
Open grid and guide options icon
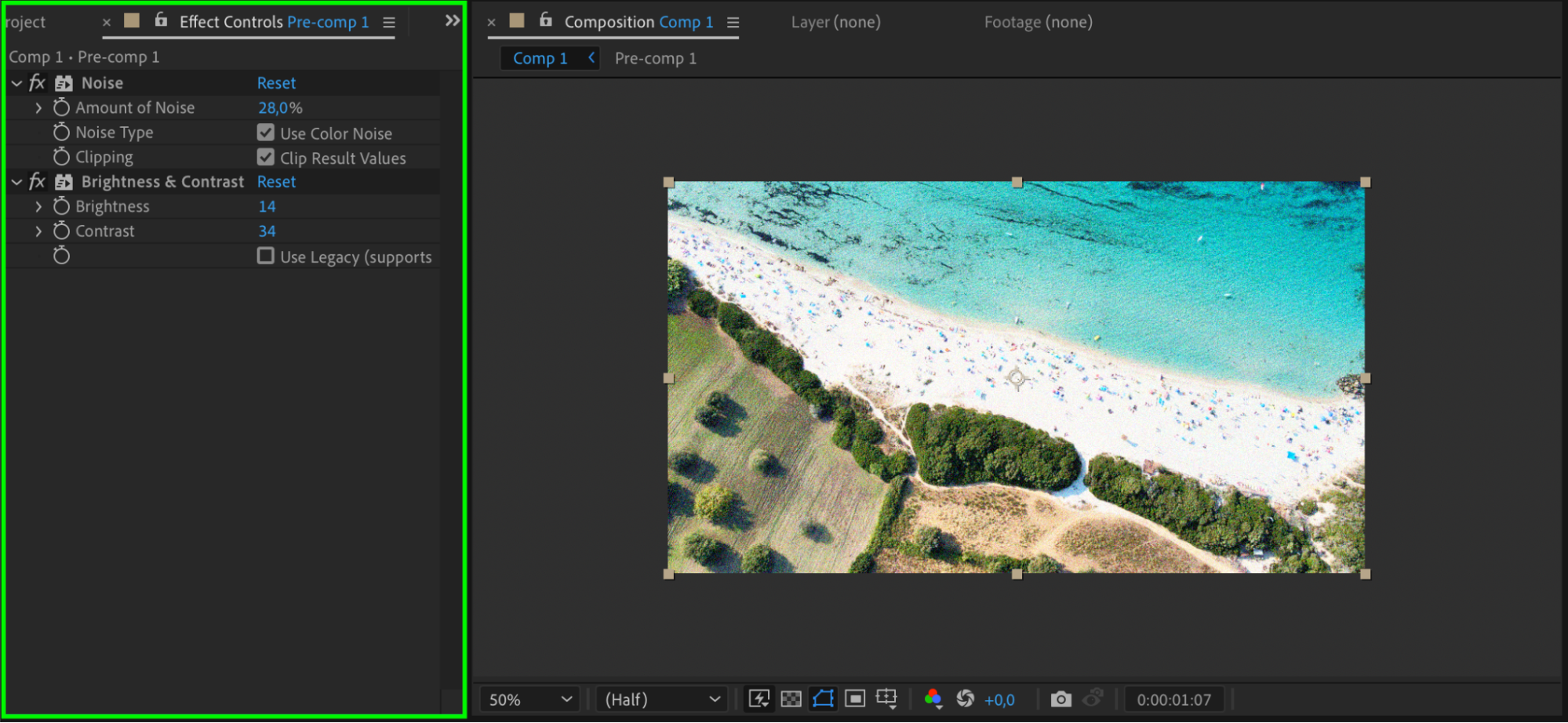(886, 699)
